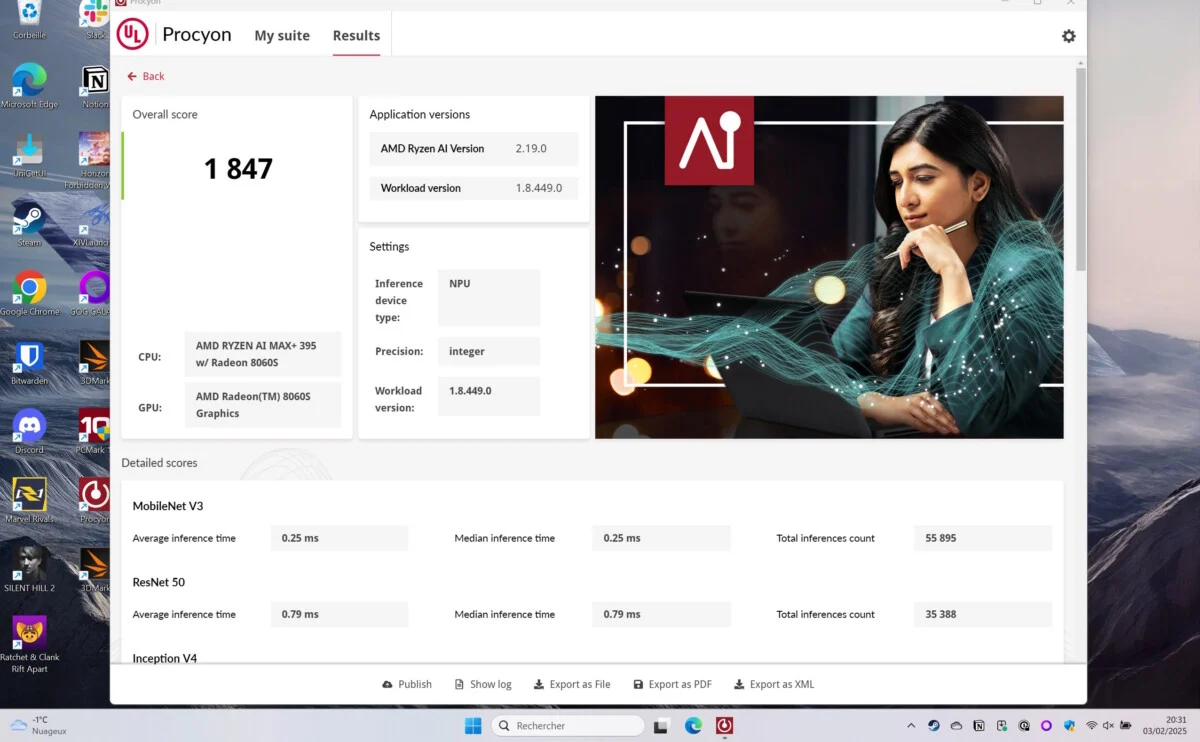Click the Publish cloud icon

pos(389,684)
